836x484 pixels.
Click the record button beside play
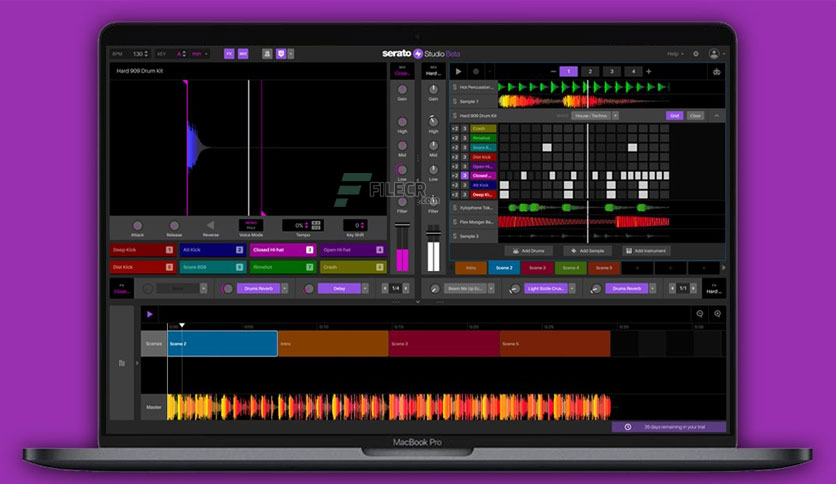tap(475, 72)
